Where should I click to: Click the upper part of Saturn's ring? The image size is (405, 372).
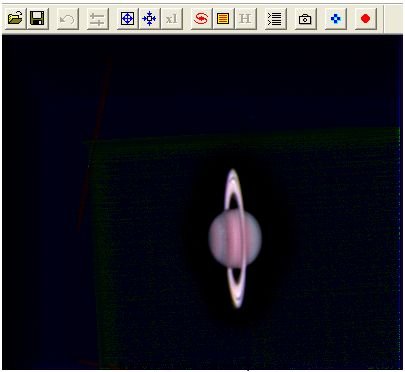[x=233, y=190]
